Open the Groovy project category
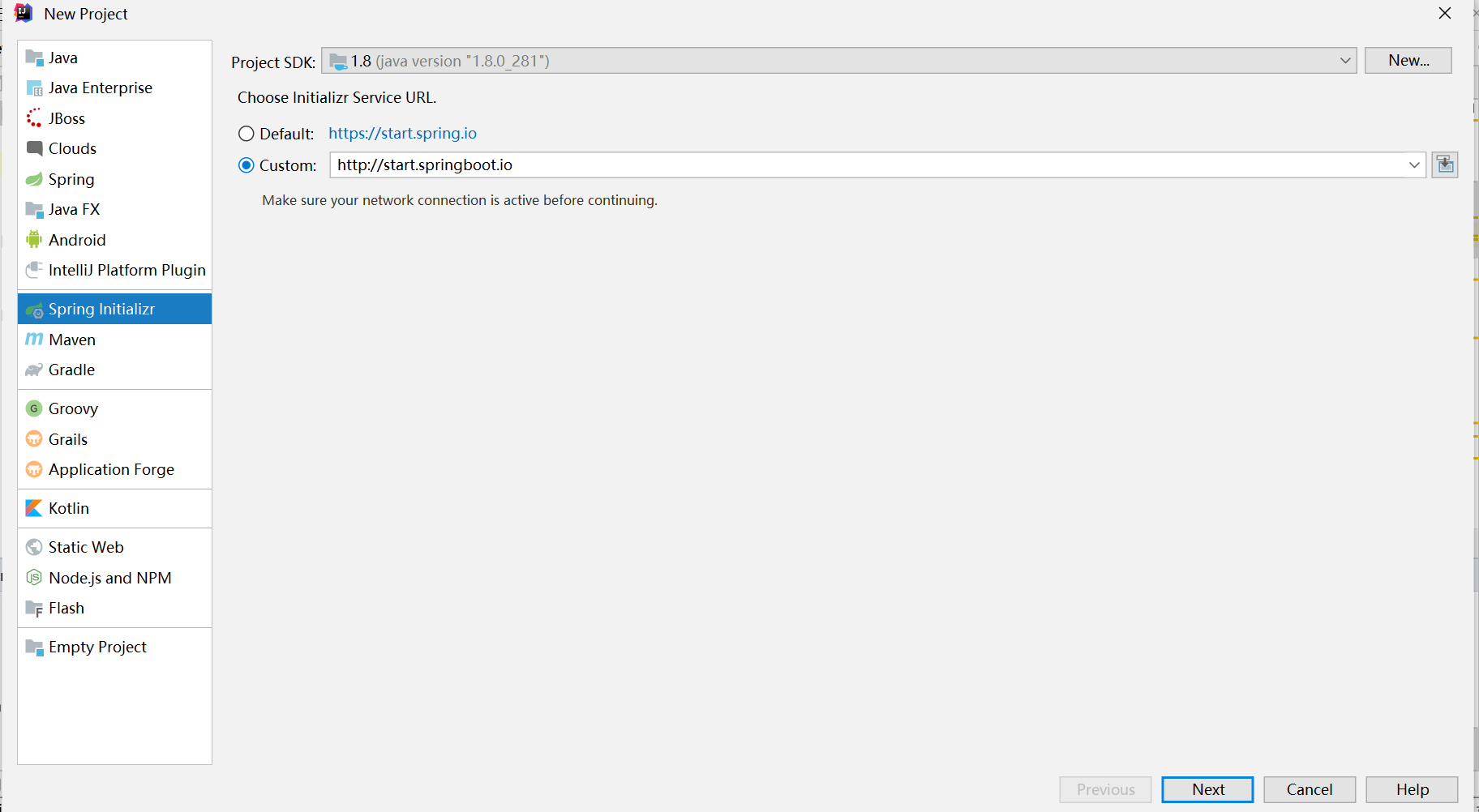The height and width of the screenshot is (812, 1479). (x=73, y=408)
